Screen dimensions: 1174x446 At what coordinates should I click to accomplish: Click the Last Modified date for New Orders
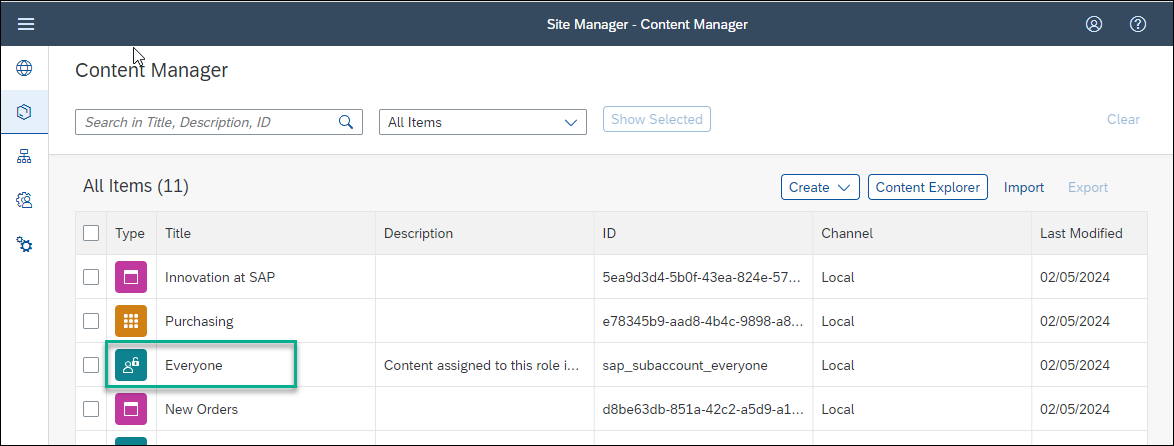tap(1074, 409)
